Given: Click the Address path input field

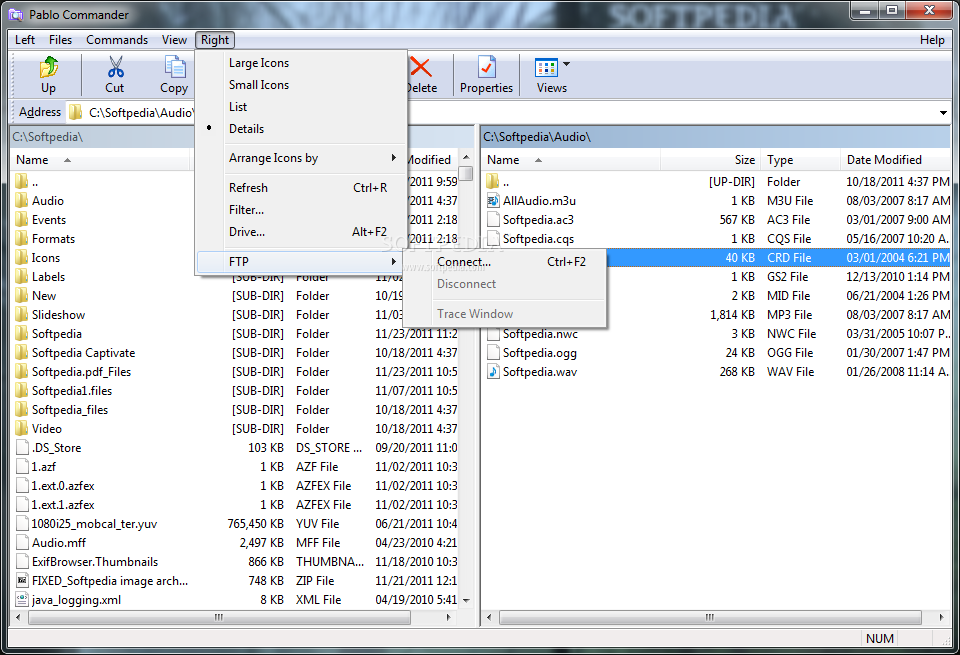Looking at the screenshot, I should coord(508,113).
